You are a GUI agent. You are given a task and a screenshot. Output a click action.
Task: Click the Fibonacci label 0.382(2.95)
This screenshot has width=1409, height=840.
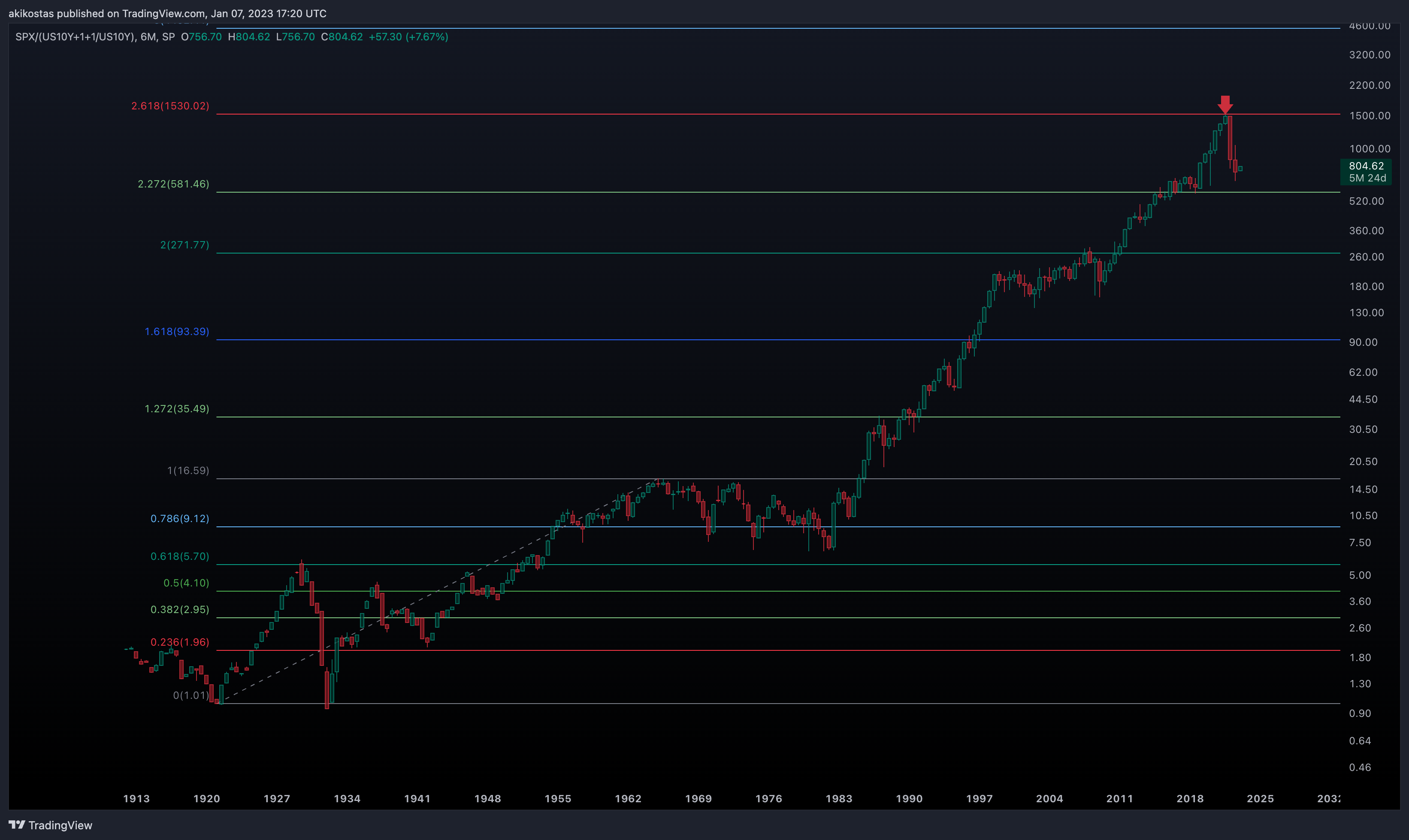179,610
